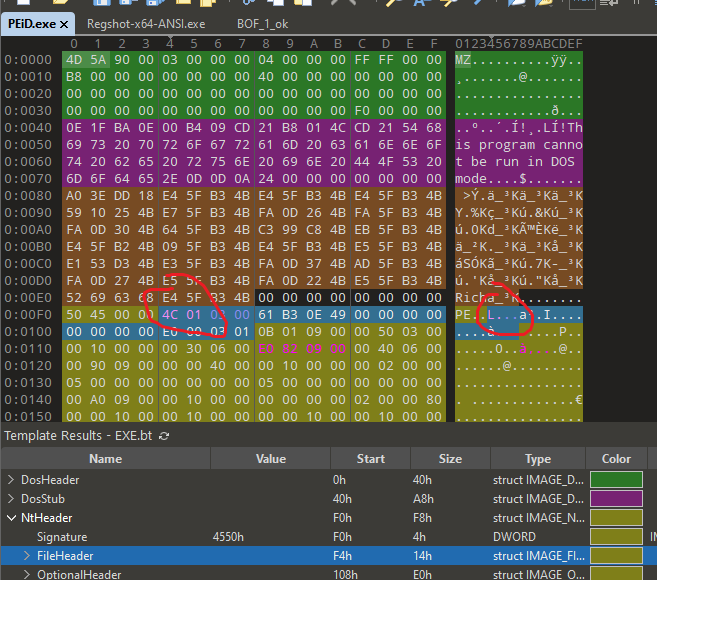This screenshot has height=621, width=711.
Task: Sort by the Start column header
Action: (370, 459)
